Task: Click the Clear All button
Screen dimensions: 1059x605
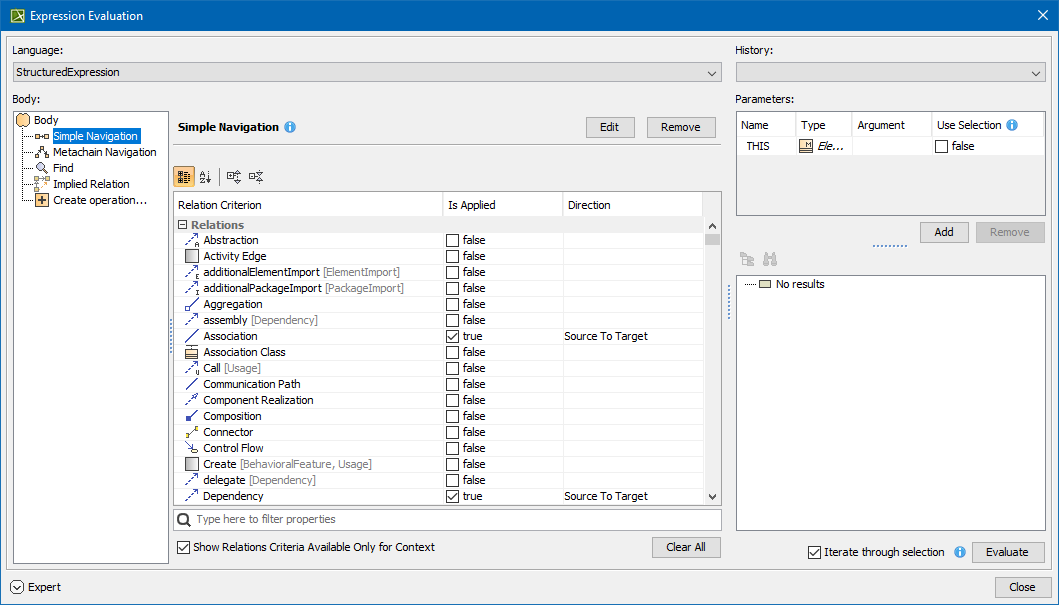Action: [x=685, y=547]
